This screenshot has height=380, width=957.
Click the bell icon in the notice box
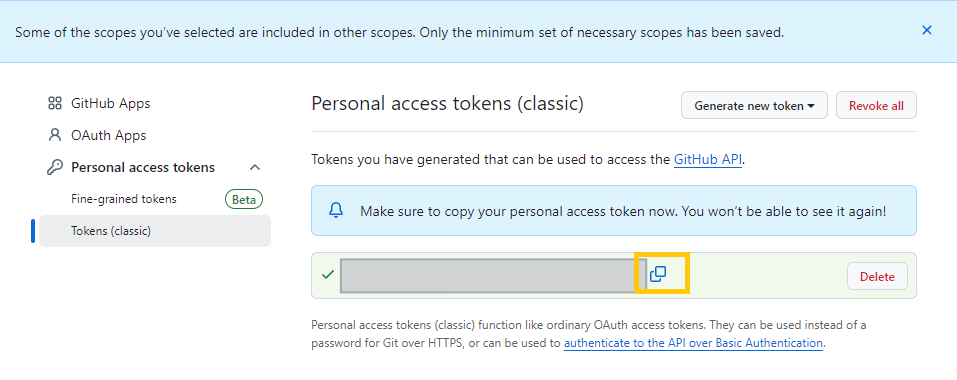tap(336, 211)
